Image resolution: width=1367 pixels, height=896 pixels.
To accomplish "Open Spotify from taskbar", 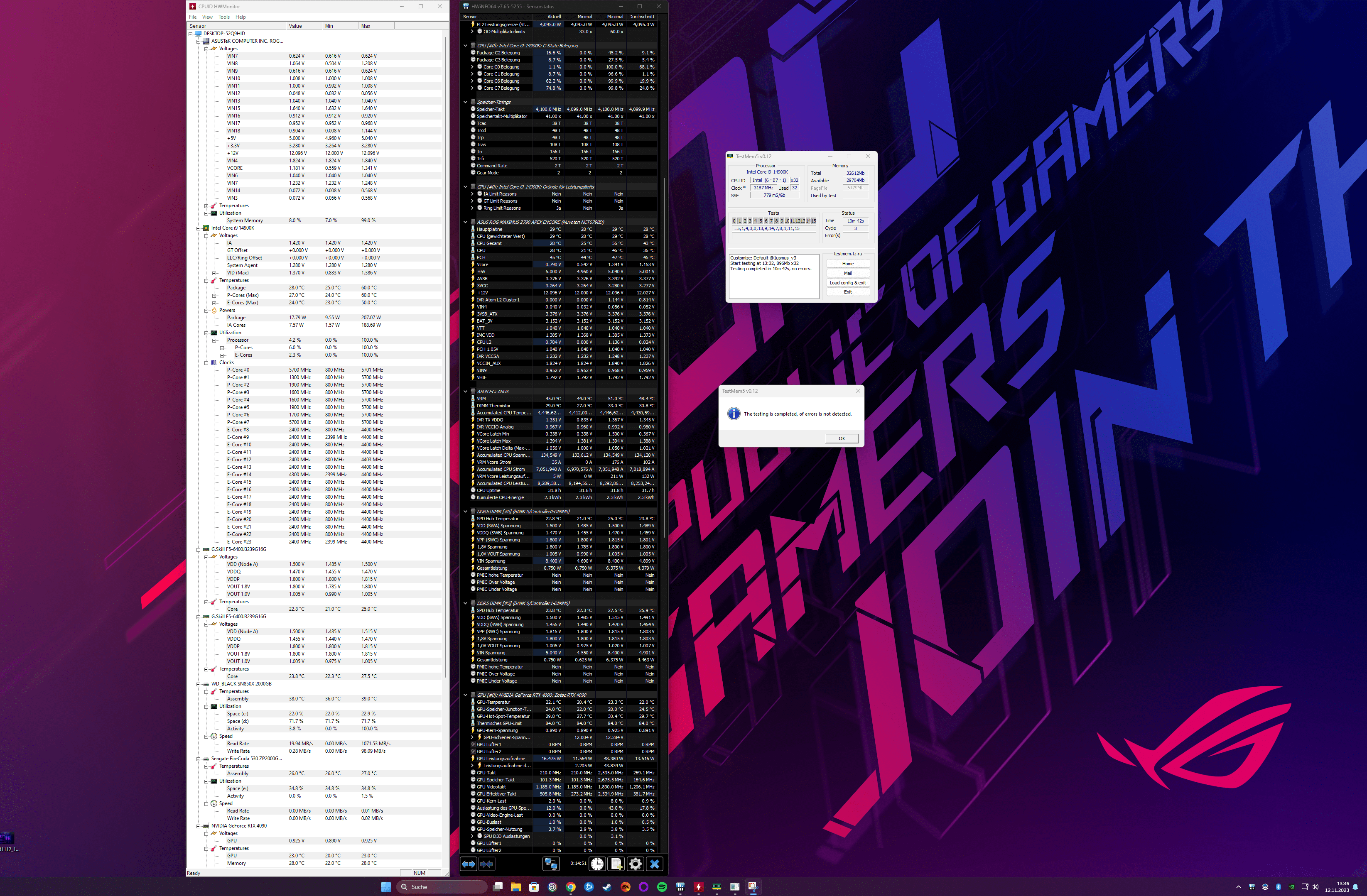I will (x=662, y=887).
